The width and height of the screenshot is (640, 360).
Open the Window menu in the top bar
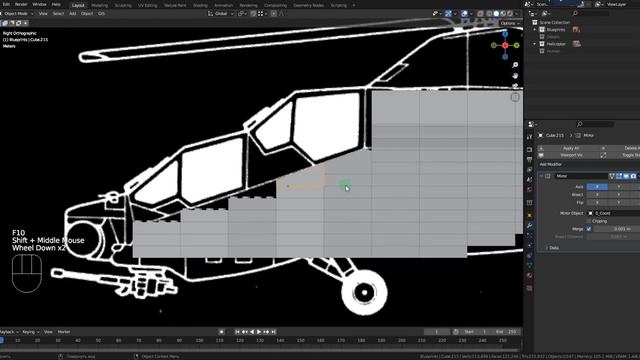[39, 4]
